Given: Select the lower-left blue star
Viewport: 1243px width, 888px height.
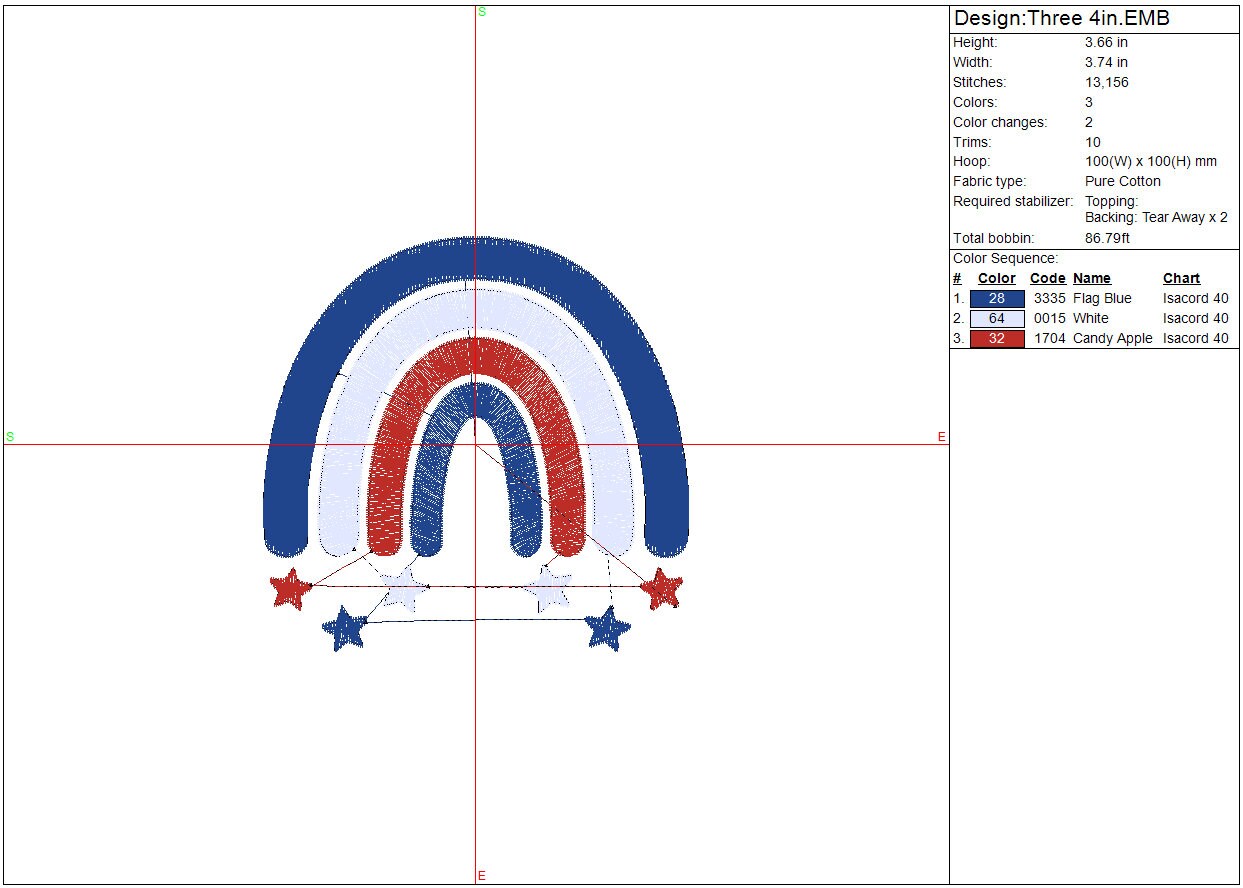Looking at the screenshot, I should tap(345, 629).
